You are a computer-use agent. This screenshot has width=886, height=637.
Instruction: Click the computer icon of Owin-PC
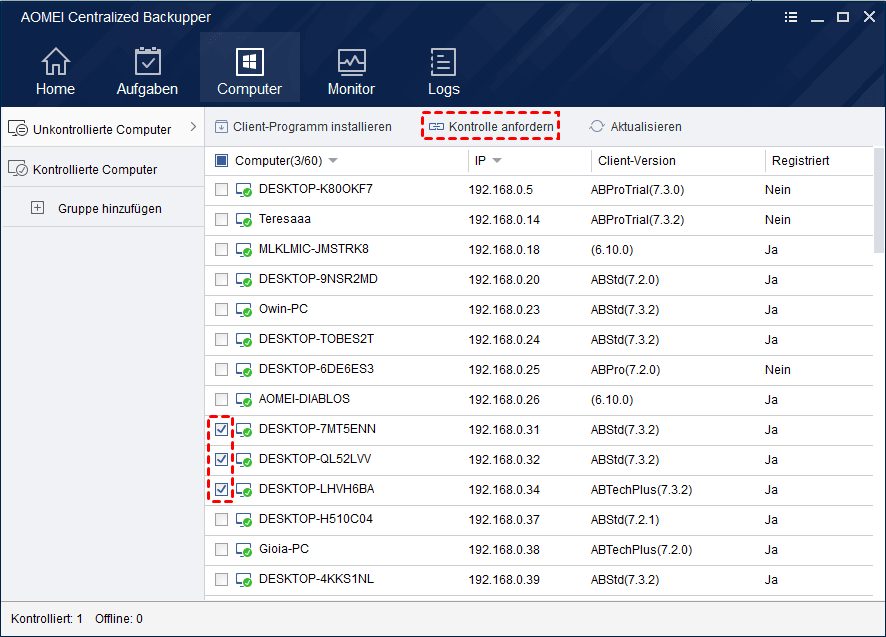244,310
